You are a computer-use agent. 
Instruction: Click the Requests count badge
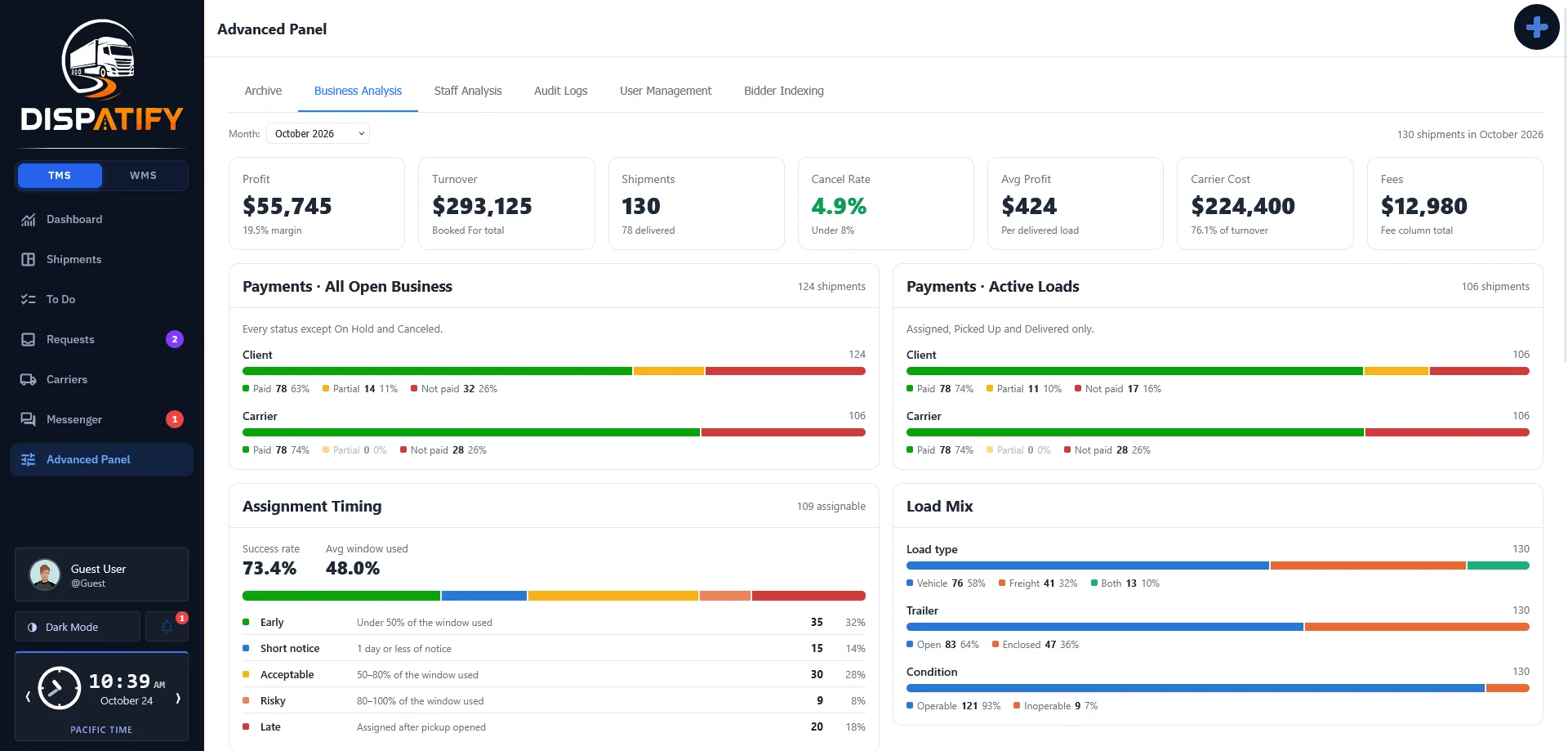pyautogui.click(x=175, y=339)
